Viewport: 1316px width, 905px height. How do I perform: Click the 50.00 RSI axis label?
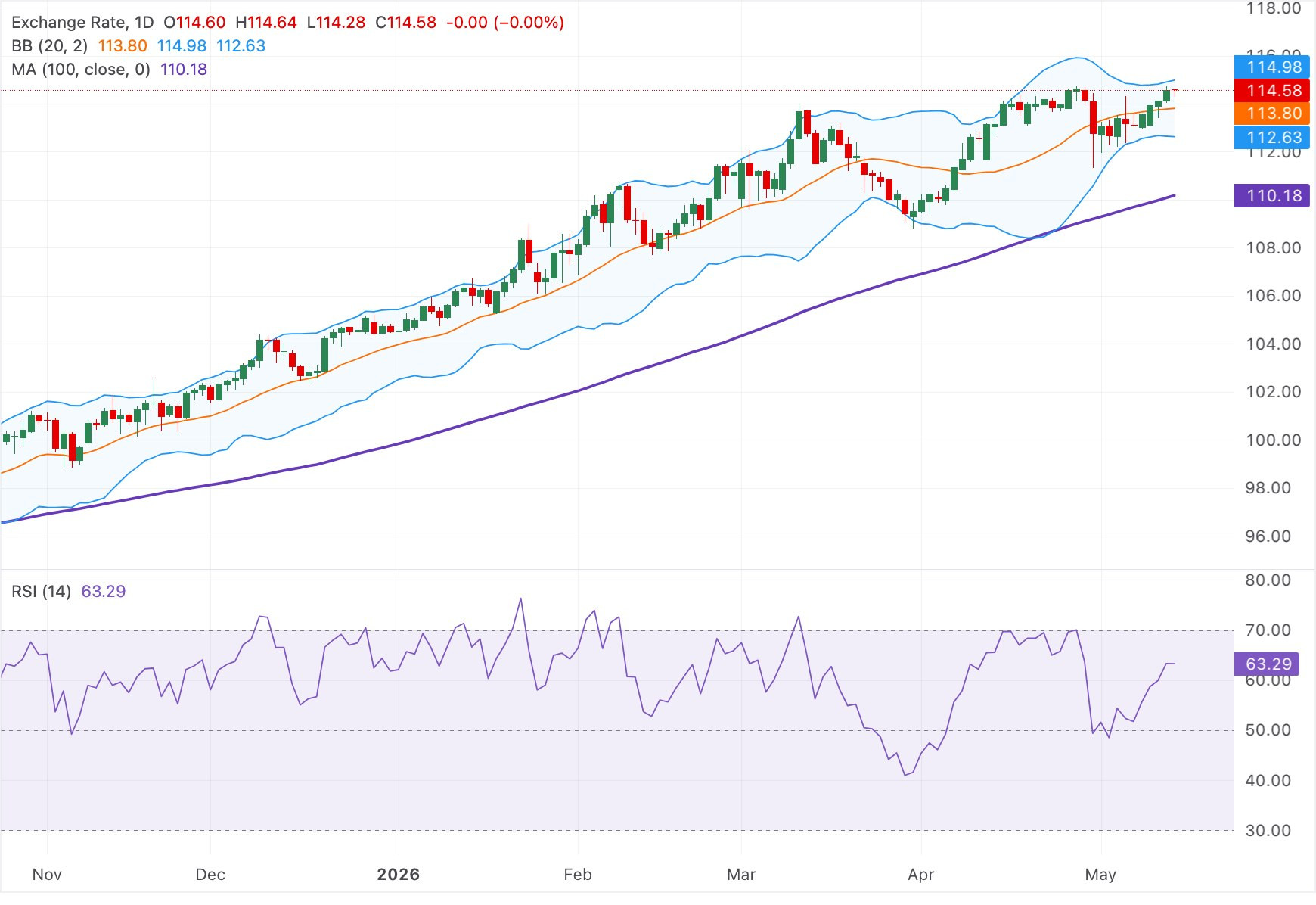[x=1268, y=730]
